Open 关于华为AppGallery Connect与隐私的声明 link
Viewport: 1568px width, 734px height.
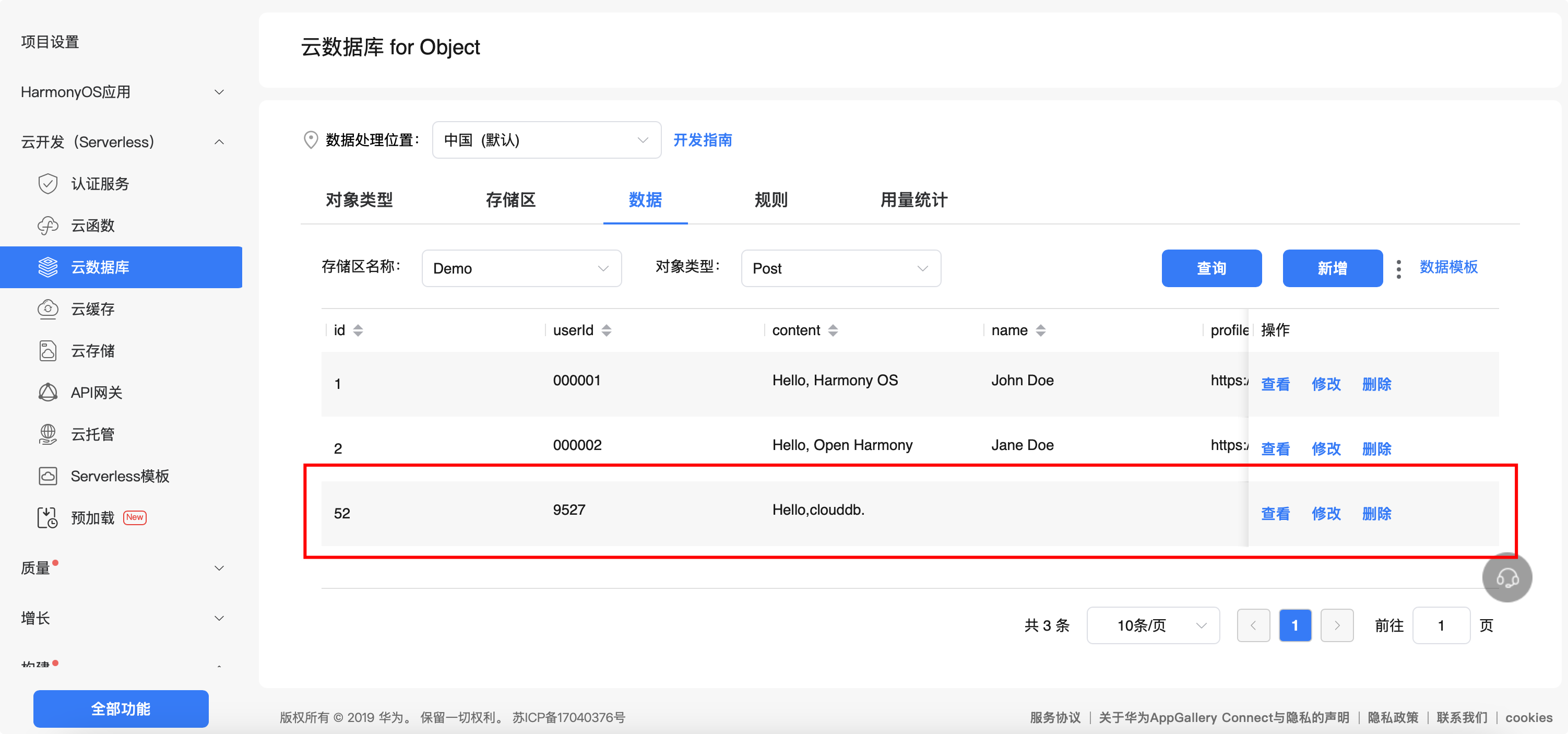pos(1224,718)
